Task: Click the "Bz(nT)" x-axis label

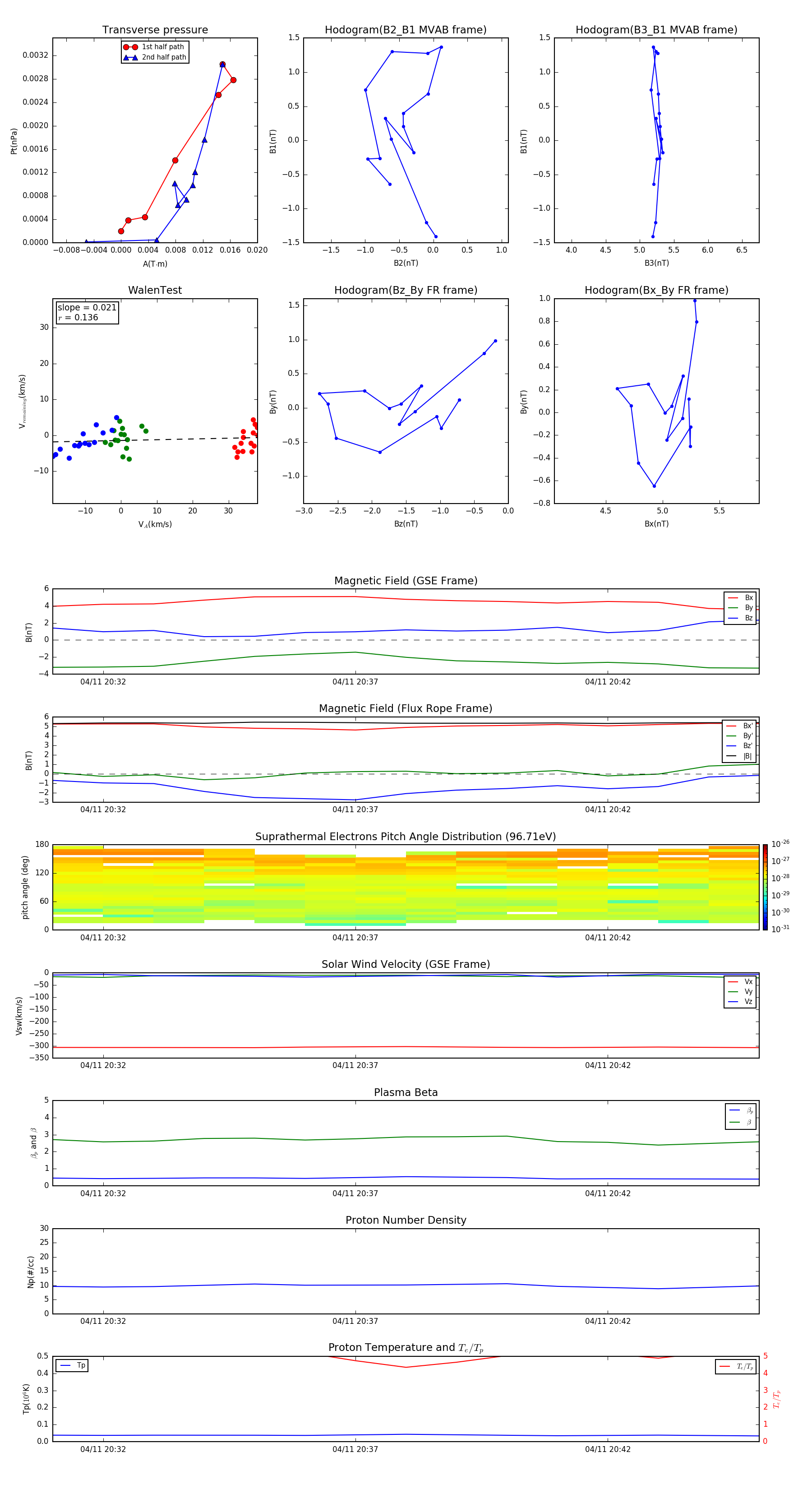Action: coord(406,524)
